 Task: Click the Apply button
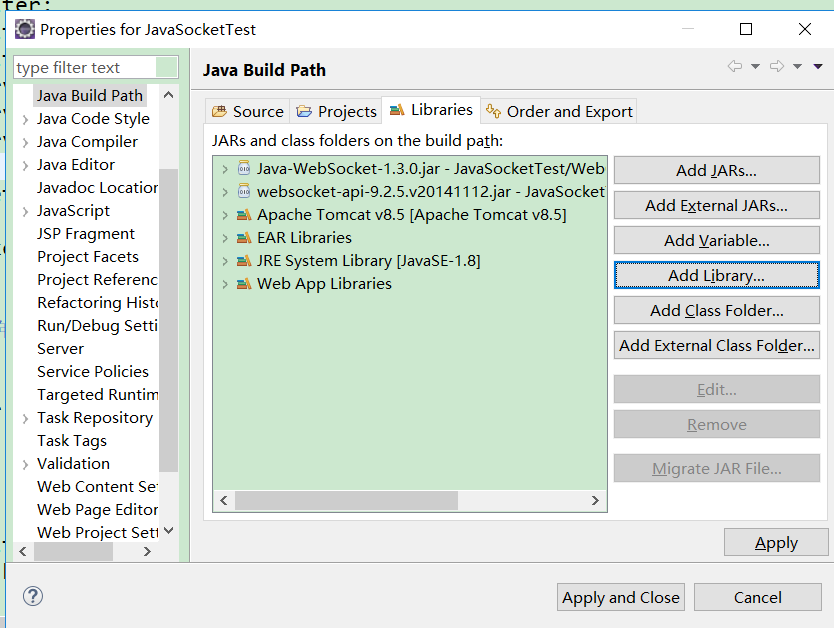(776, 542)
